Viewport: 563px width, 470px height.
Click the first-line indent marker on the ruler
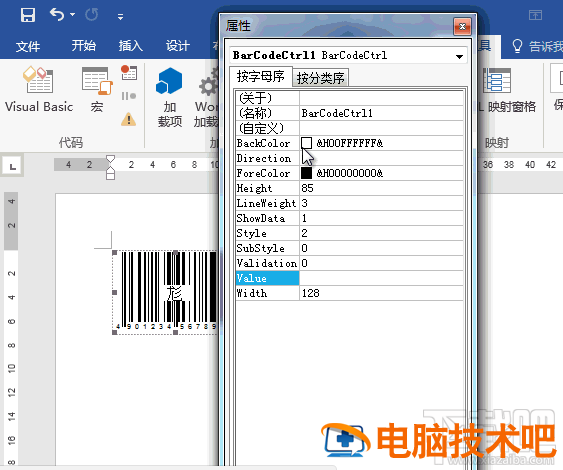pos(110,159)
